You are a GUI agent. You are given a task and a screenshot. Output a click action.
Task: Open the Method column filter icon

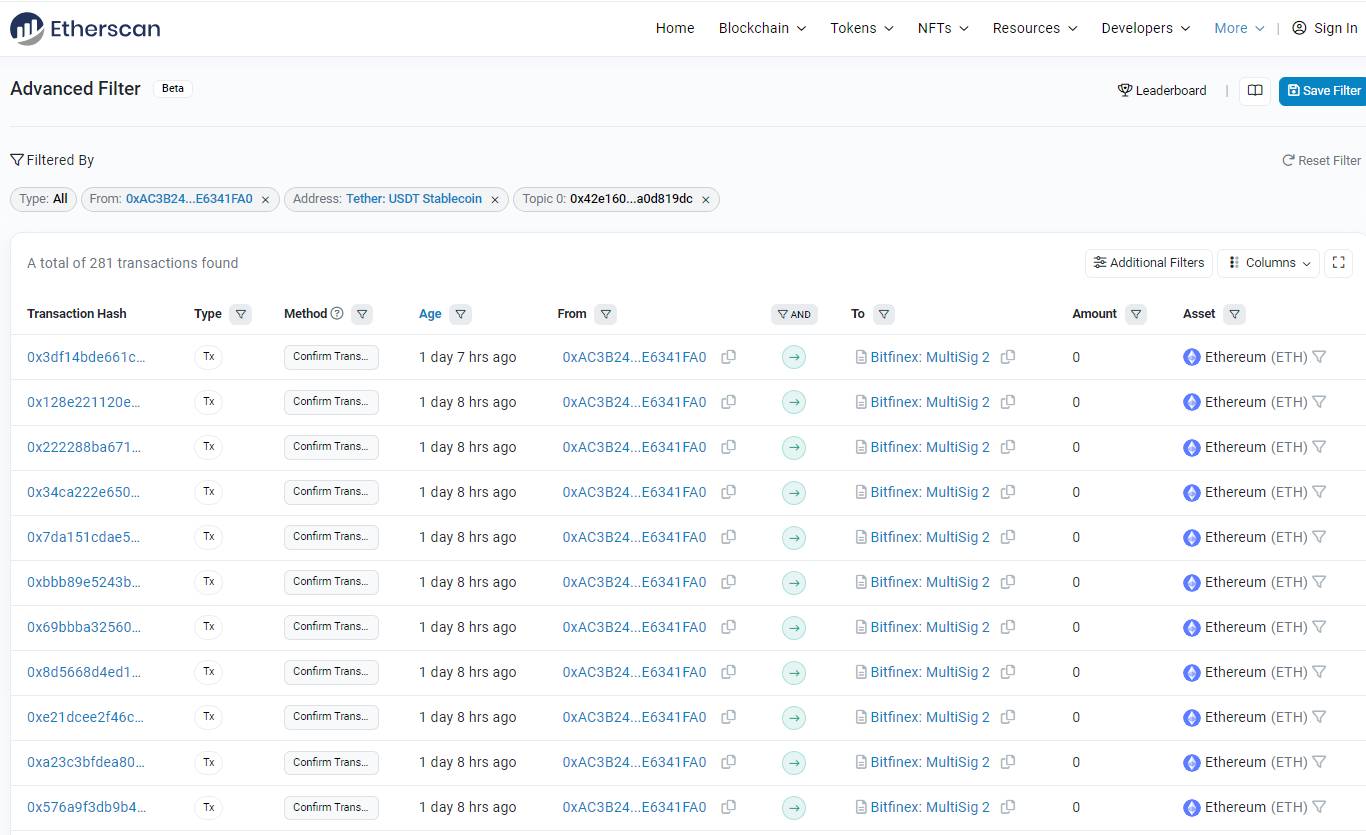tap(362, 314)
